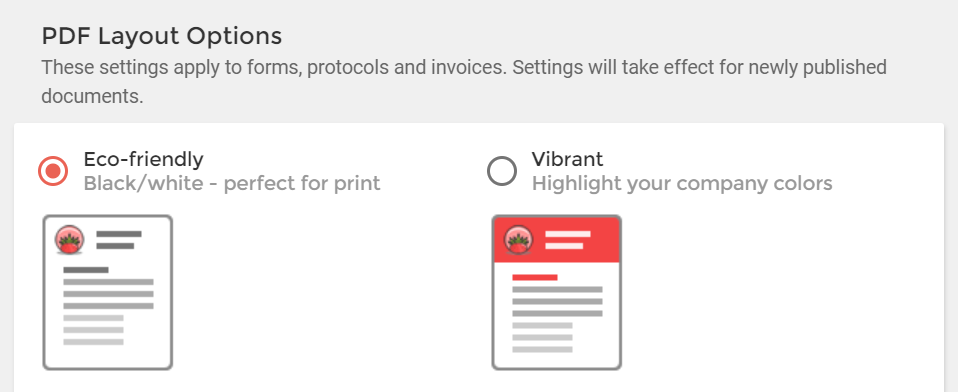
Task: Click the red header band in Vibrant preview
Action: (557, 240)
